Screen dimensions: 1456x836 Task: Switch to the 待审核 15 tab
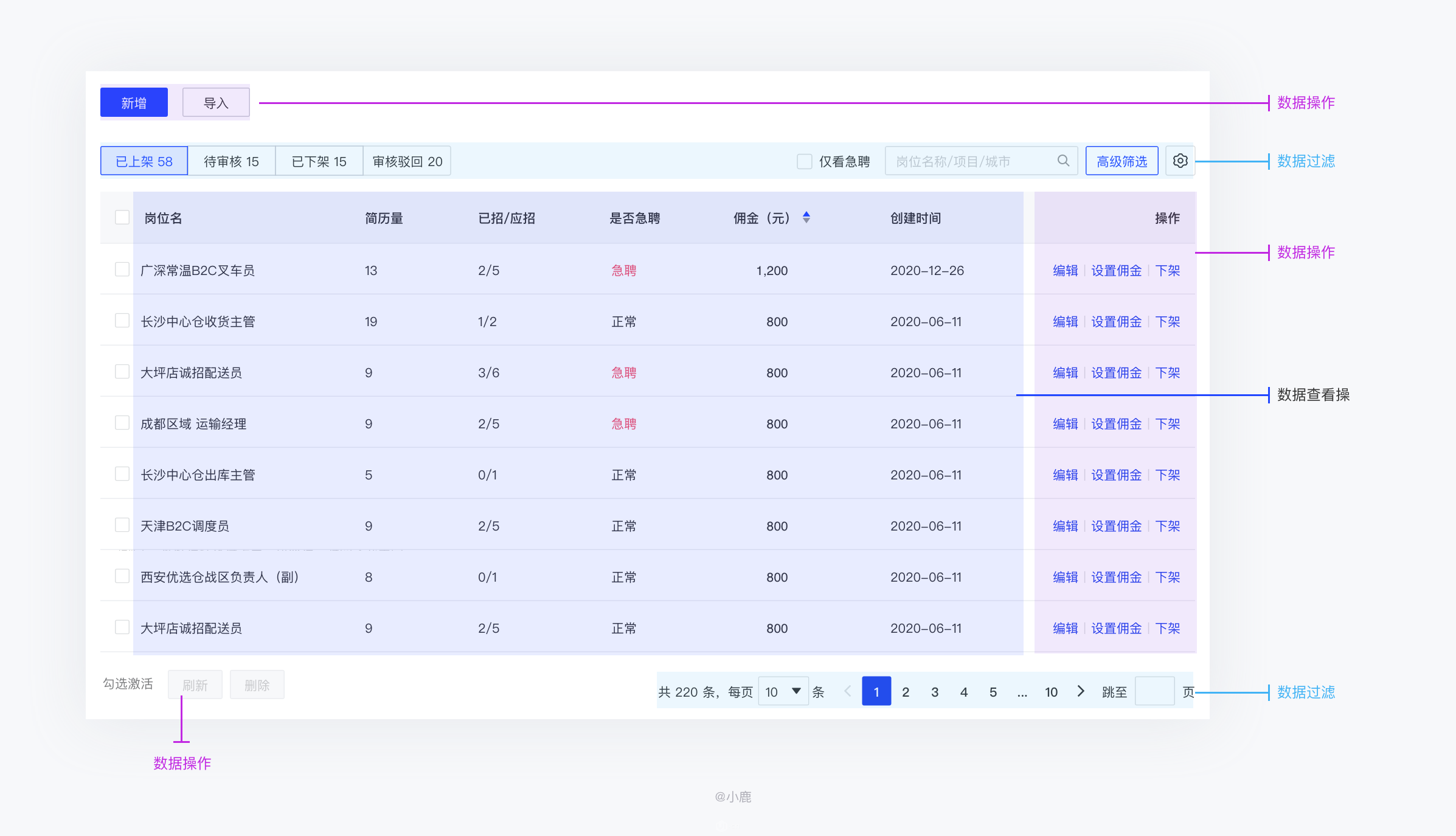point(231,161)
